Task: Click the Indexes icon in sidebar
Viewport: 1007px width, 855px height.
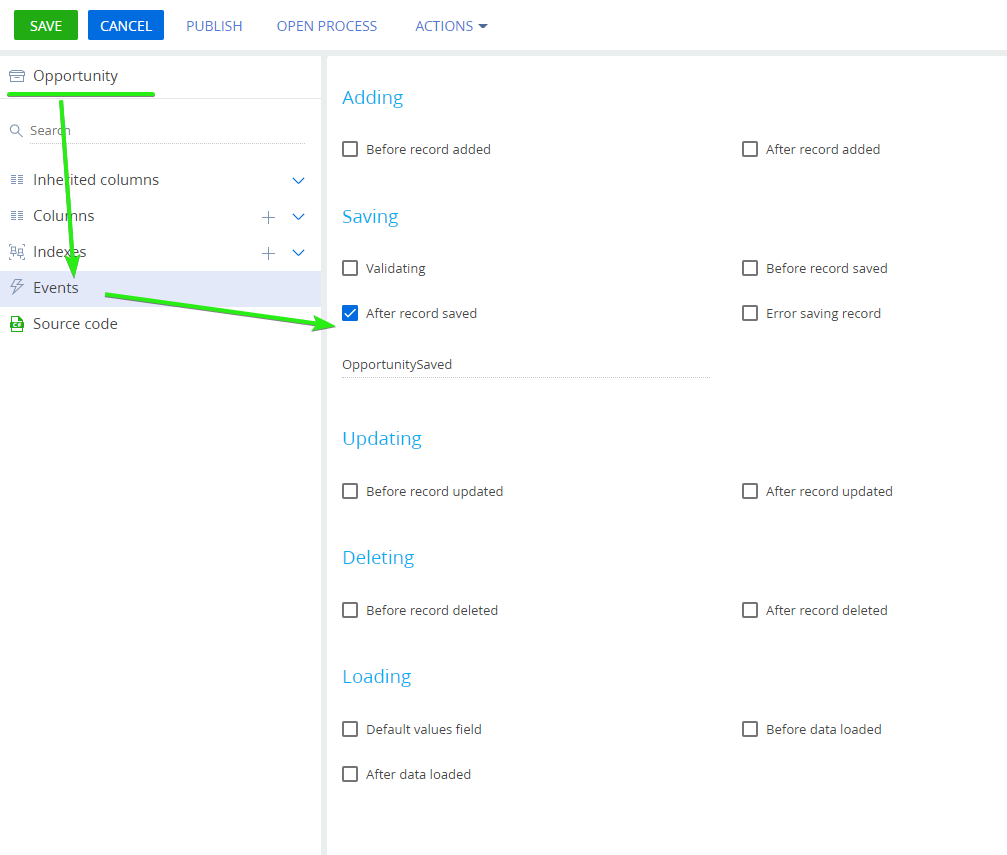Action: coord(16,252)
